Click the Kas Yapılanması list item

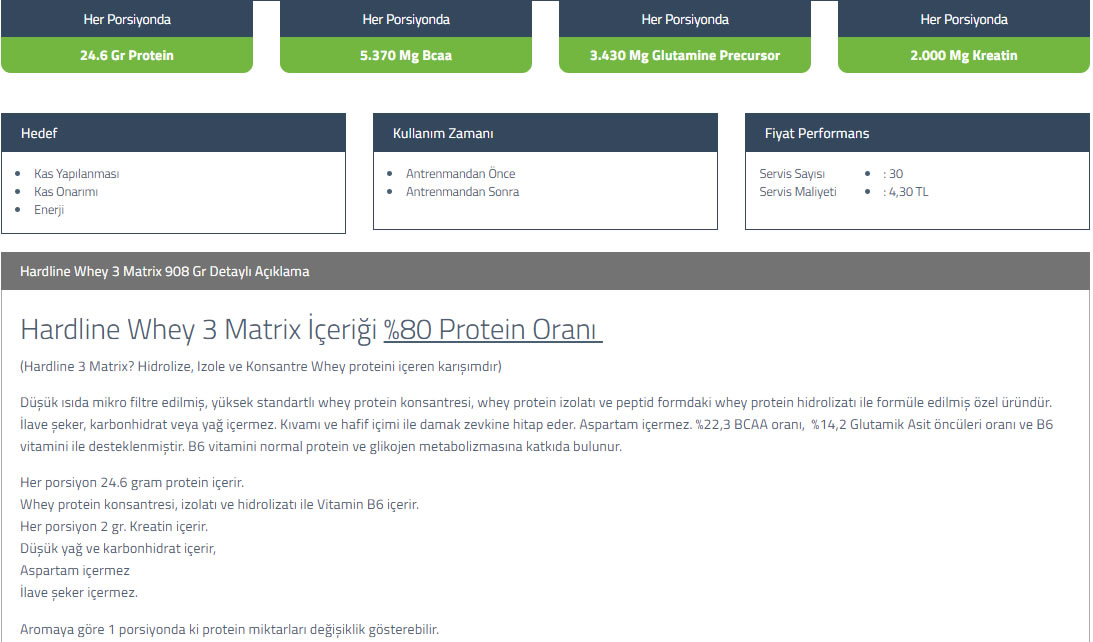pos(77,174)
